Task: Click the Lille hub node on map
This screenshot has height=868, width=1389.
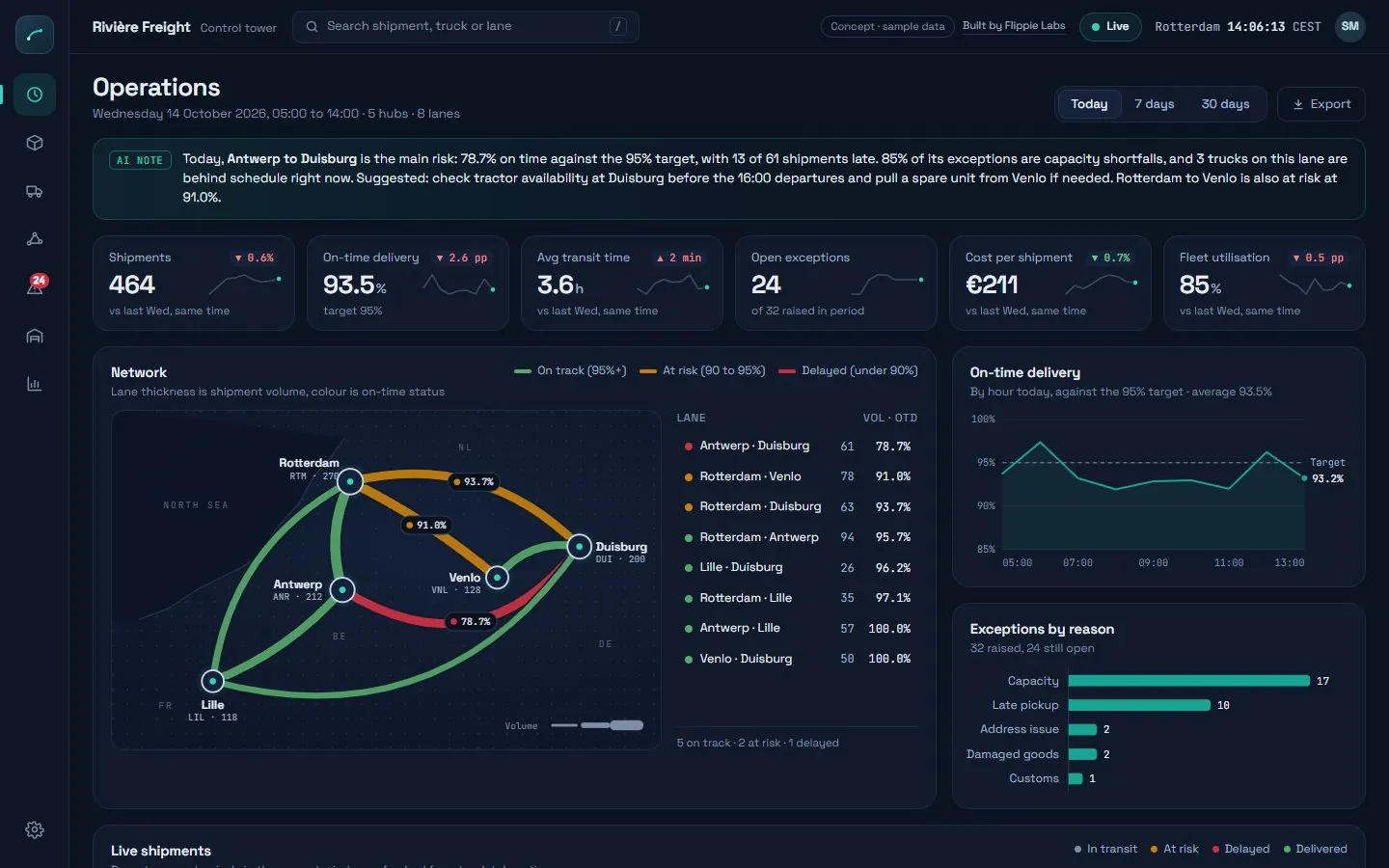Action: point(212,681)
